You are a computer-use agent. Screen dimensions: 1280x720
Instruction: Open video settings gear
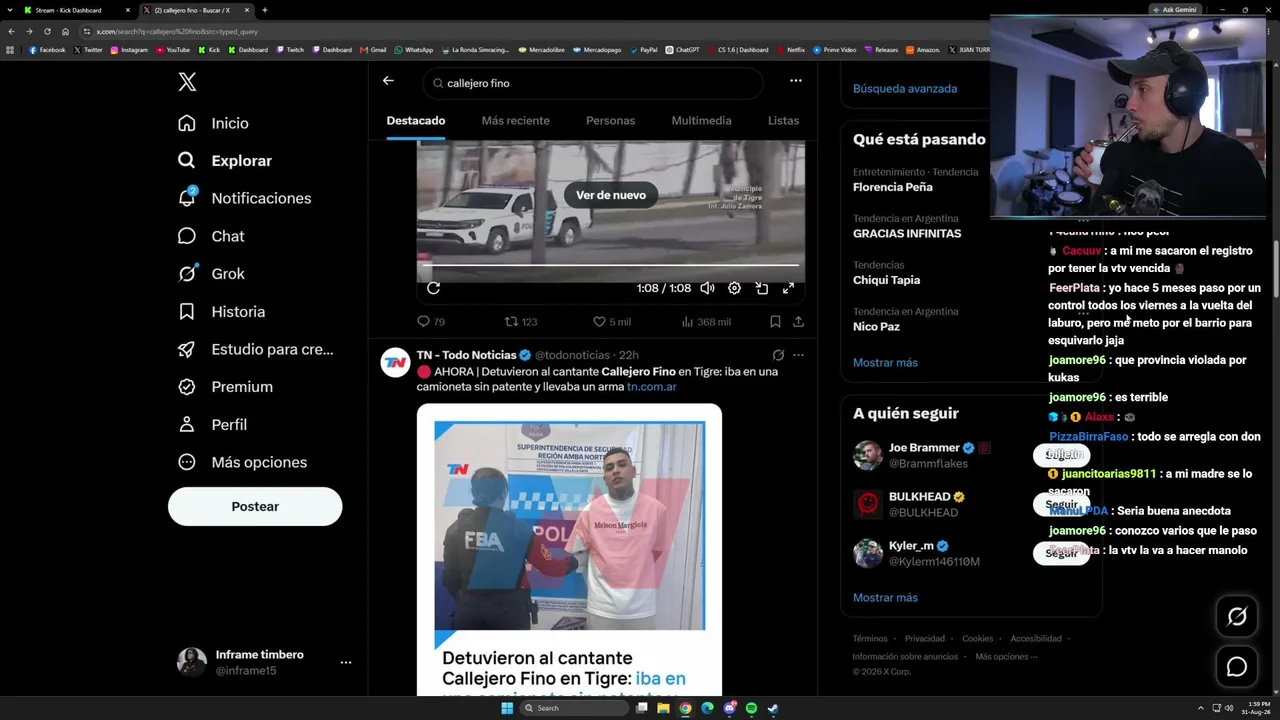click(734, 288)
